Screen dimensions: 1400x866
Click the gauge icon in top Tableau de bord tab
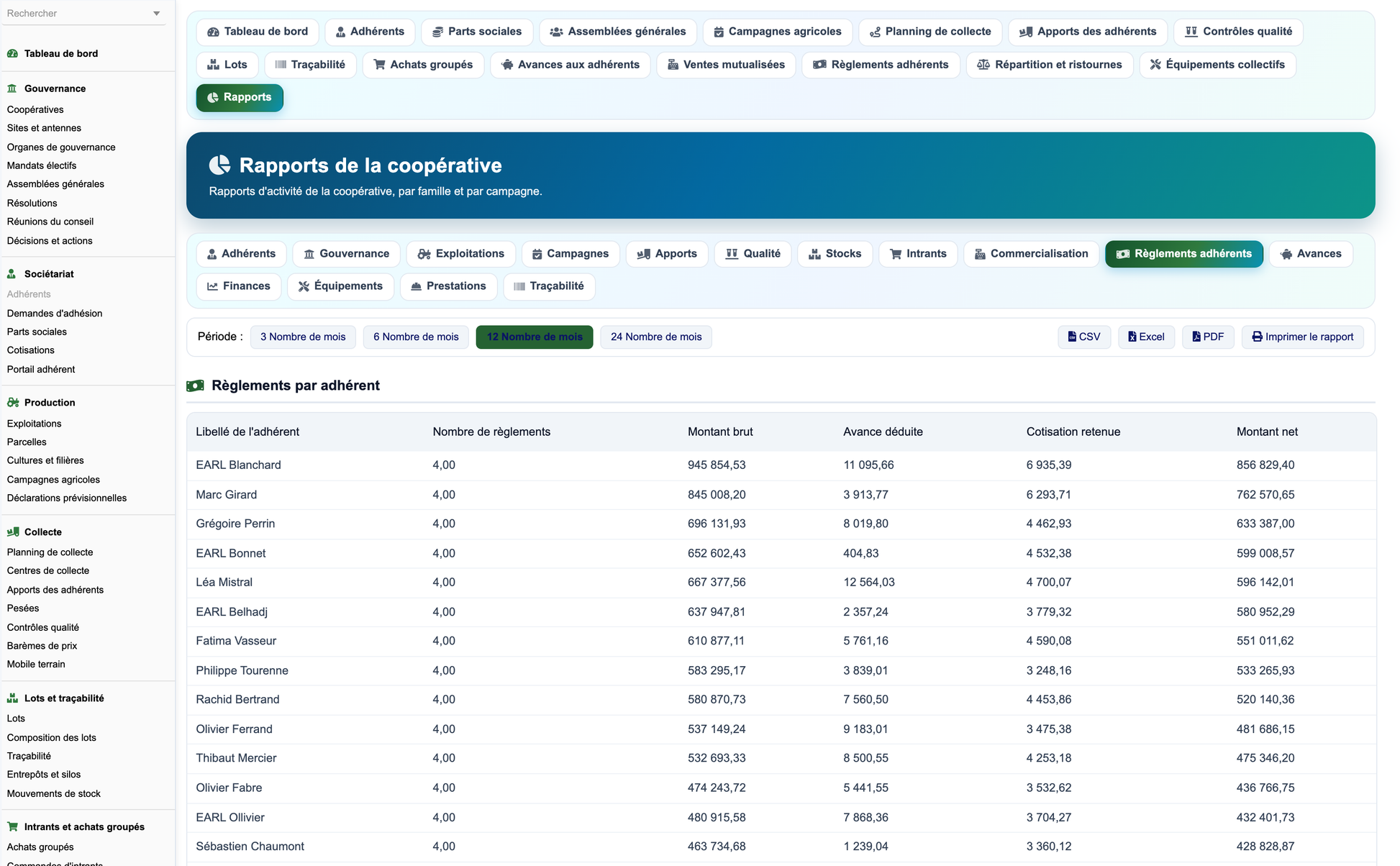click(x=213, y=32)
